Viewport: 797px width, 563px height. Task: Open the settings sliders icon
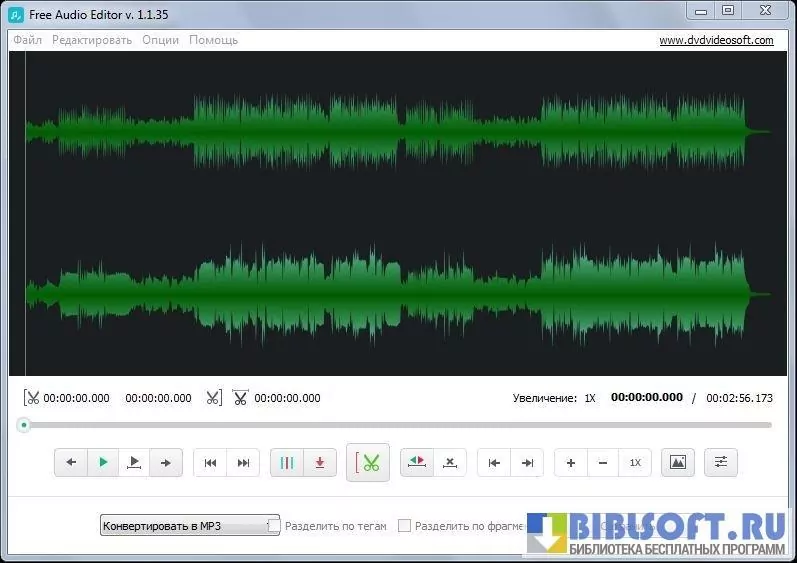[721, 463]
